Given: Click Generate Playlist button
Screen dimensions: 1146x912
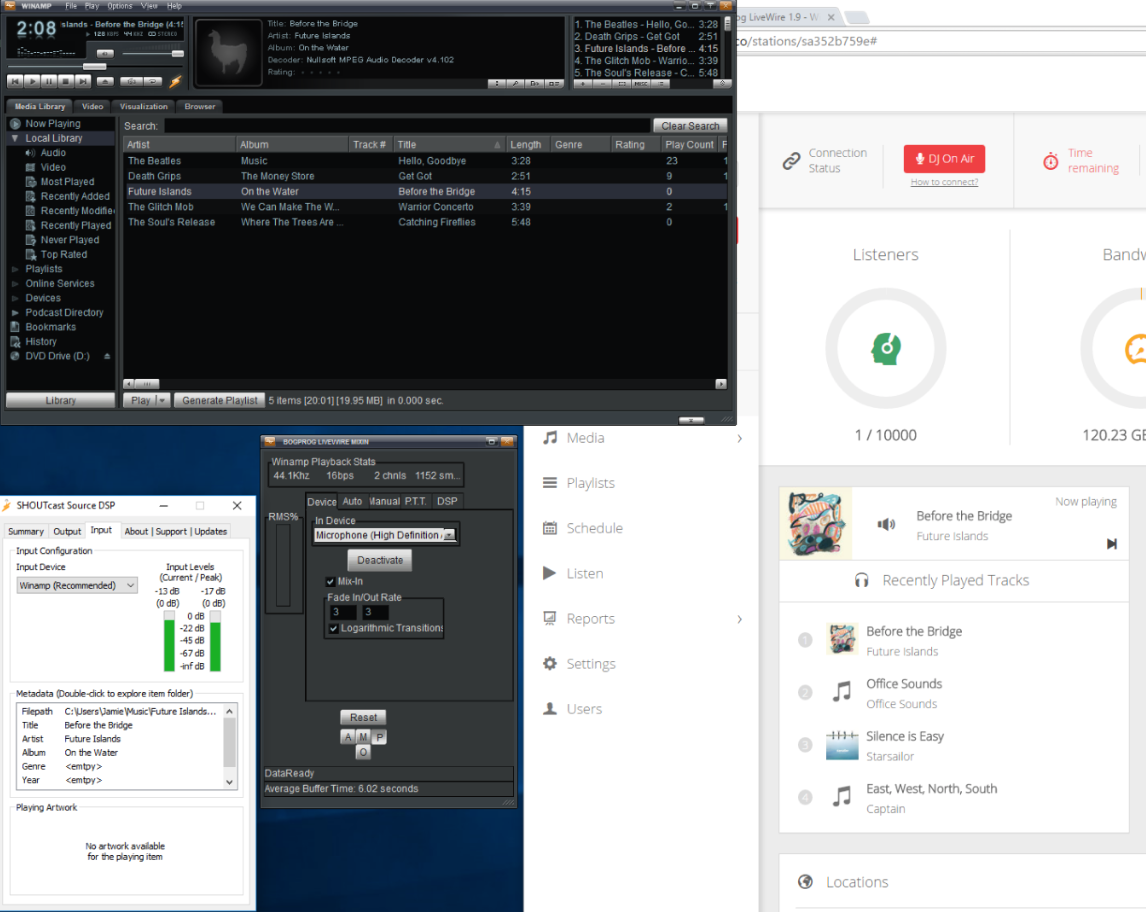Looking at the screenshot, I should (219, 400).
